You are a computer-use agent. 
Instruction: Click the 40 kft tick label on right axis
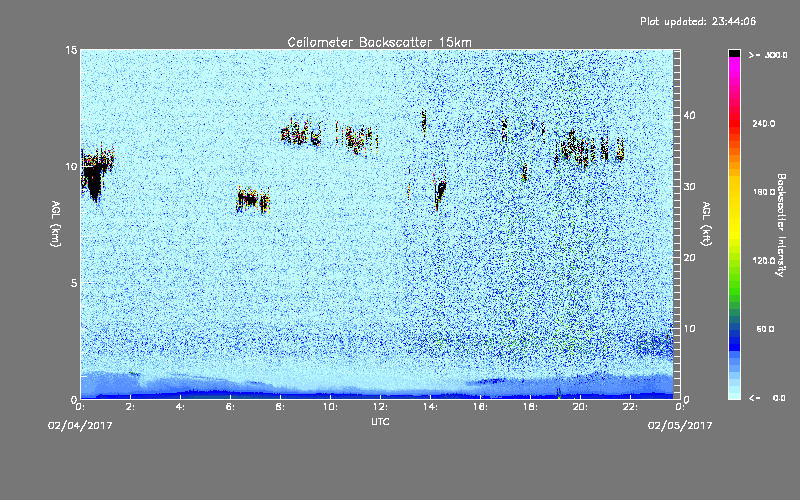pyautogui.click(x=689, y=115)
